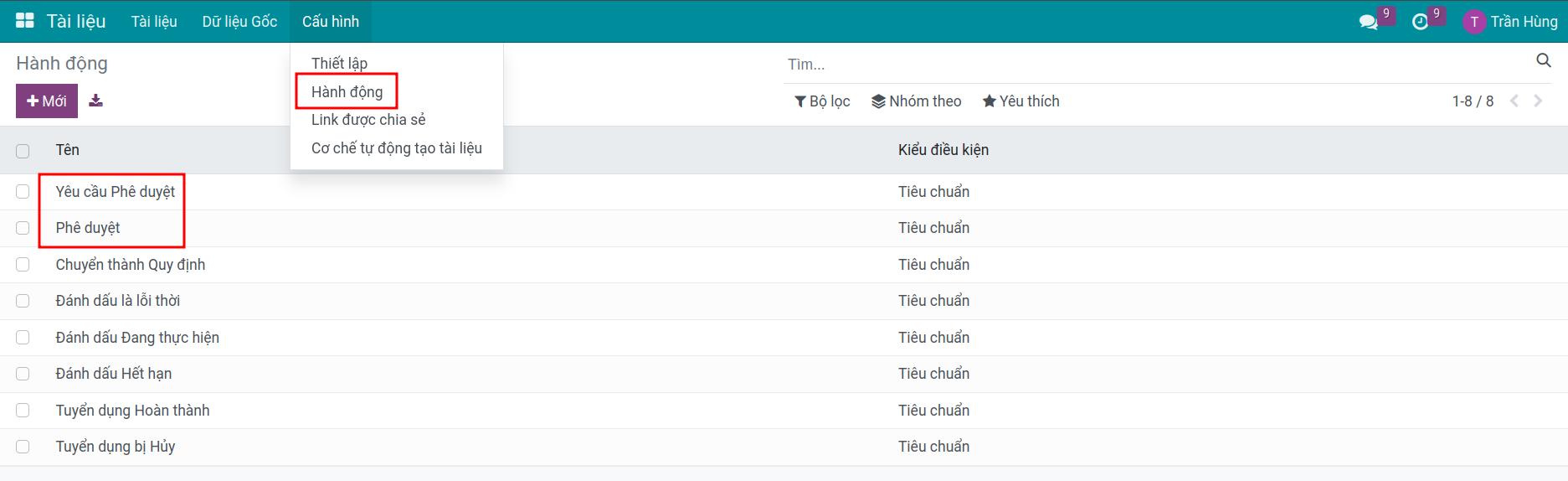Click Tiêu chuẩn in Tuyển dụng bị Hủy row
Image resolution: width=1568 pixels, height=481 pixels.
pos(934,447)
